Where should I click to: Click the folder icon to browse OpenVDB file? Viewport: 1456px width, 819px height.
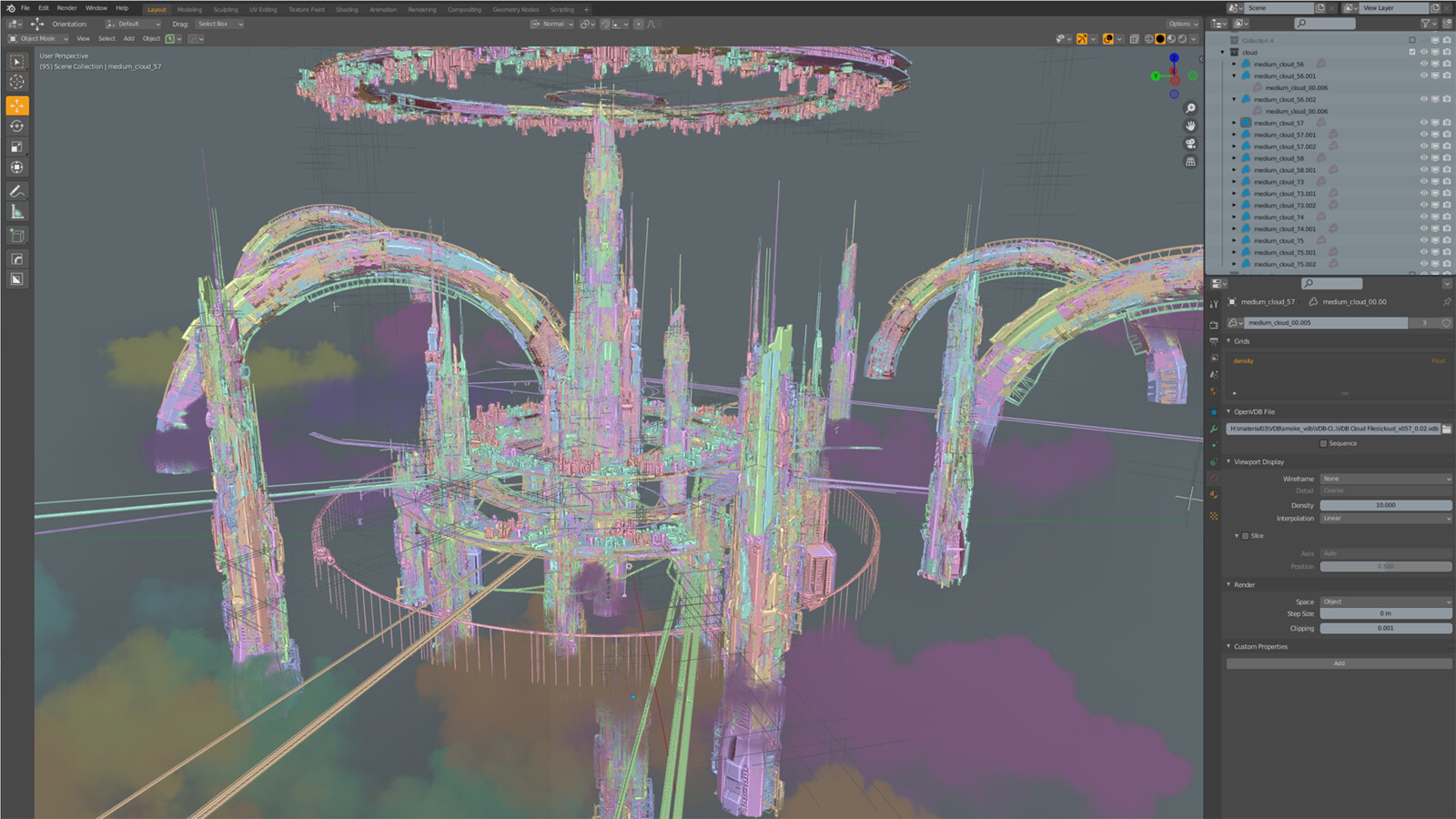click(x=1447, y=429)
